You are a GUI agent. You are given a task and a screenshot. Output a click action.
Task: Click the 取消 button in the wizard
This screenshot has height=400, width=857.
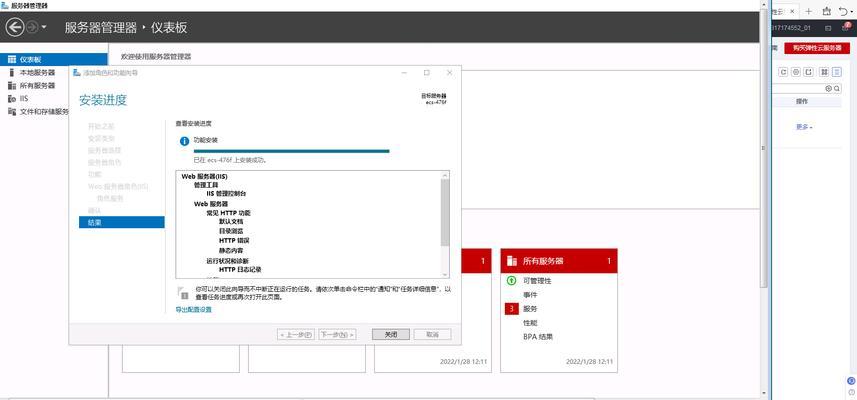tap(432, 334)
